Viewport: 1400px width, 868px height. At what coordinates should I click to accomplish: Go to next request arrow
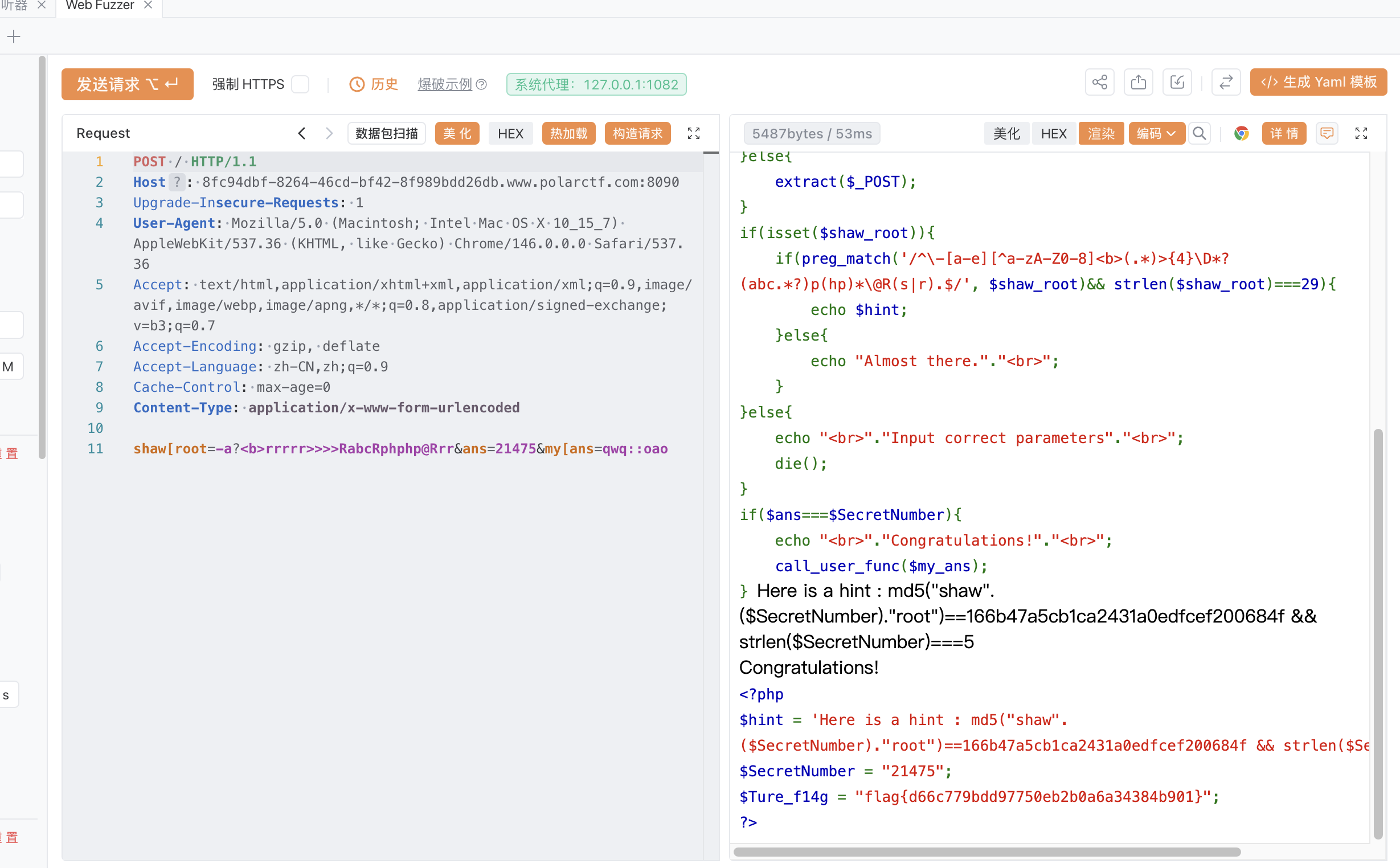tap(329, 133)
